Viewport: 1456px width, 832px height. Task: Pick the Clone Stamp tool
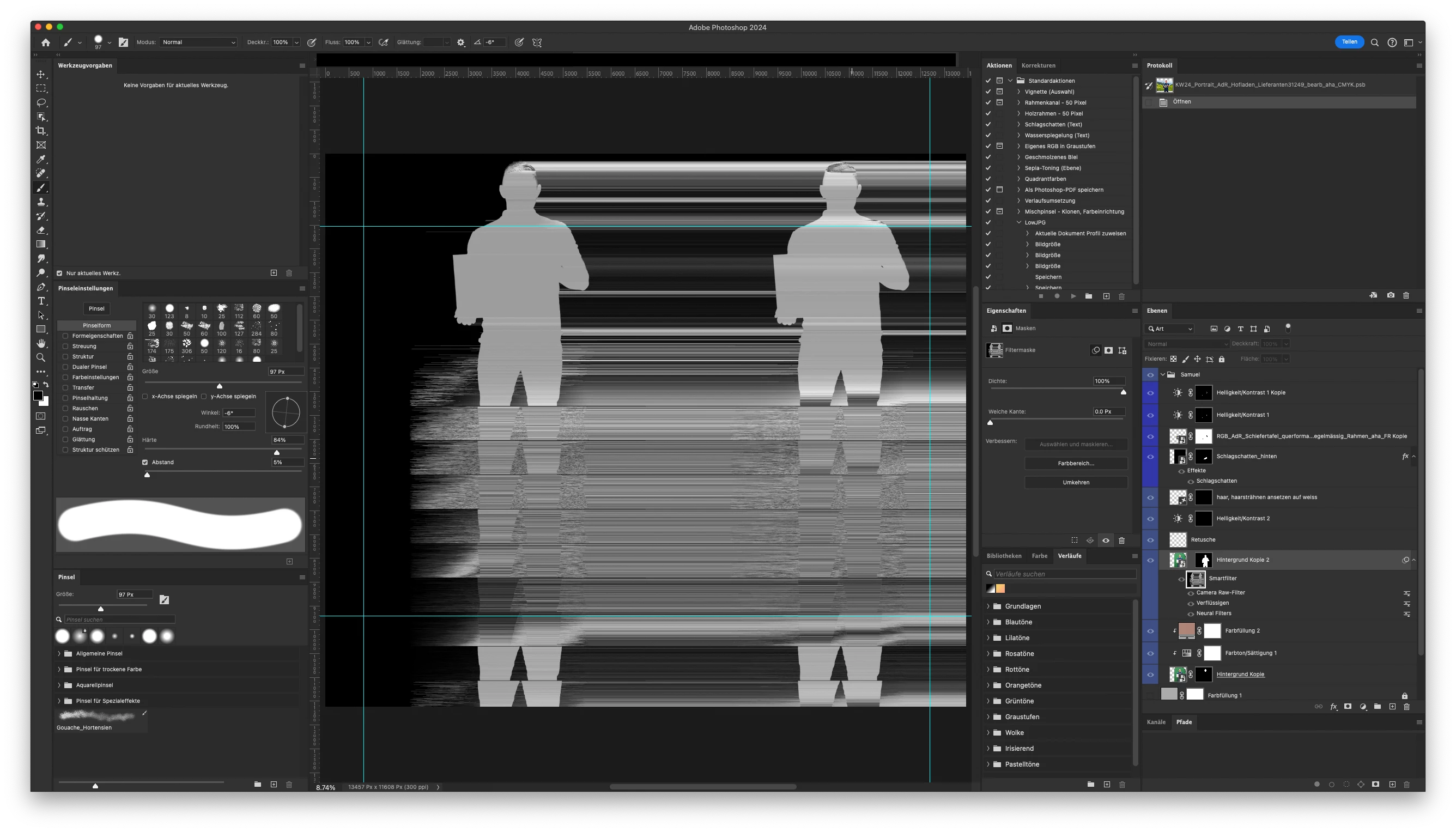[41, 202]
